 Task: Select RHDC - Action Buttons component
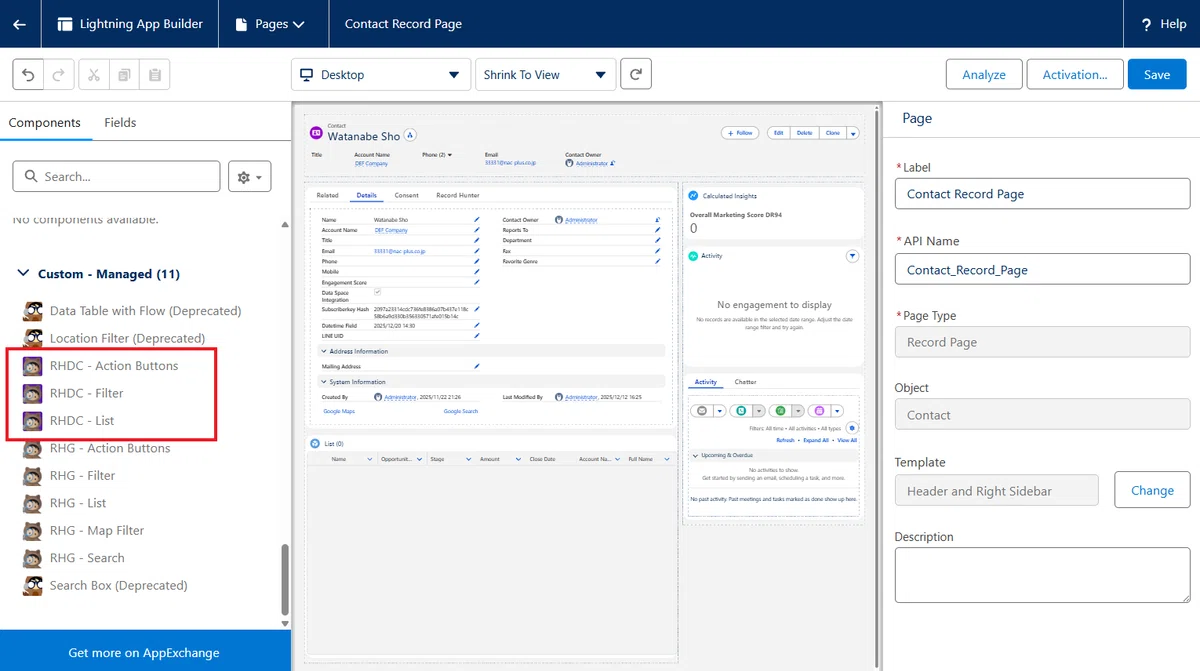[x=101, y=366]
